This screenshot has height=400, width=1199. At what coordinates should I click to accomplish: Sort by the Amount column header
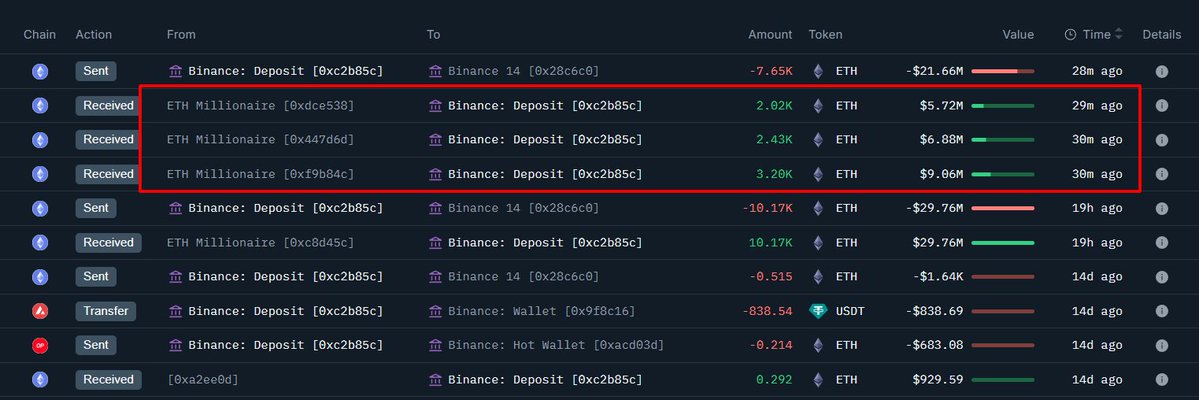pyautogui.click(x=770, y=34)
